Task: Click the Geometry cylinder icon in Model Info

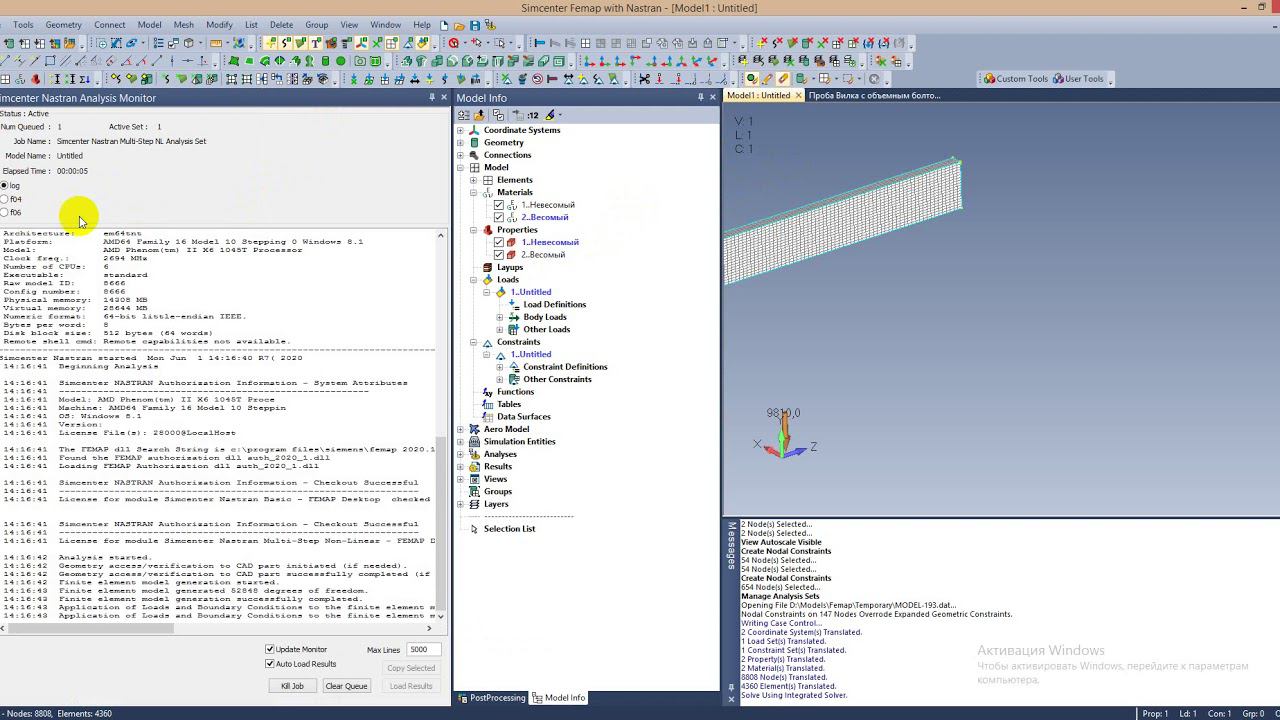Action: (x=474, y=143)
